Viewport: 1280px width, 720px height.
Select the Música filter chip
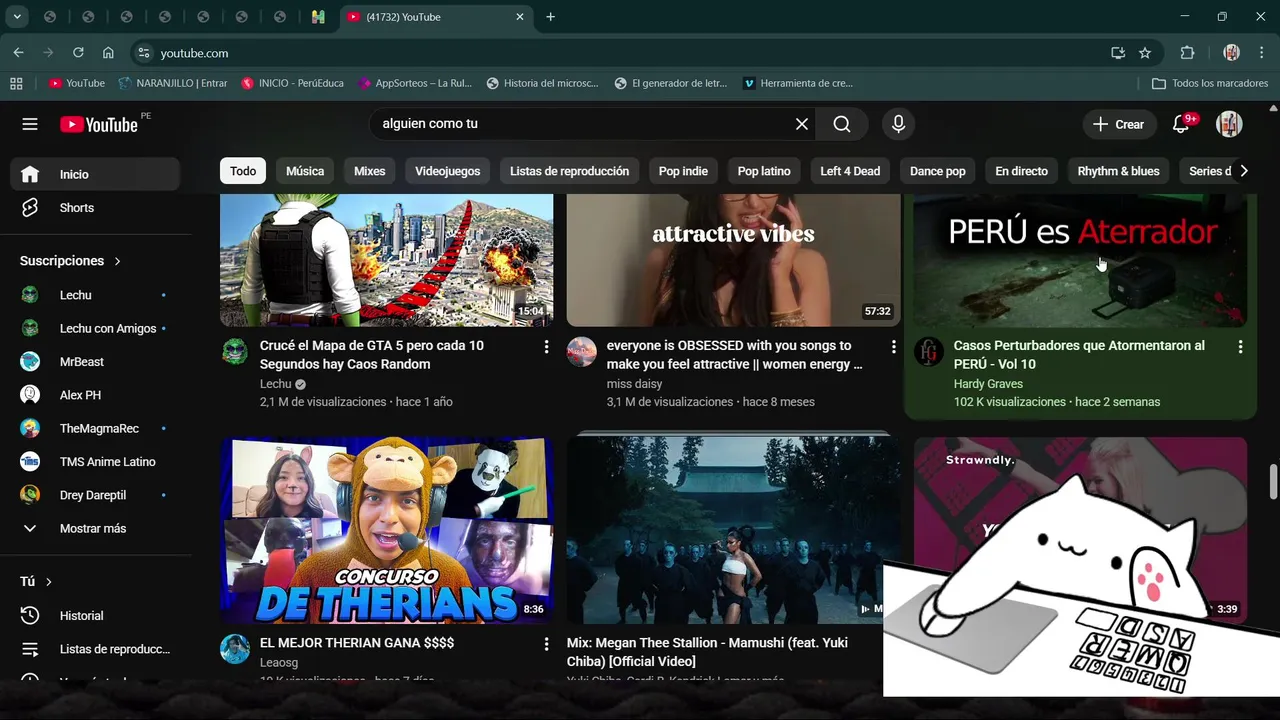point(305,171)
